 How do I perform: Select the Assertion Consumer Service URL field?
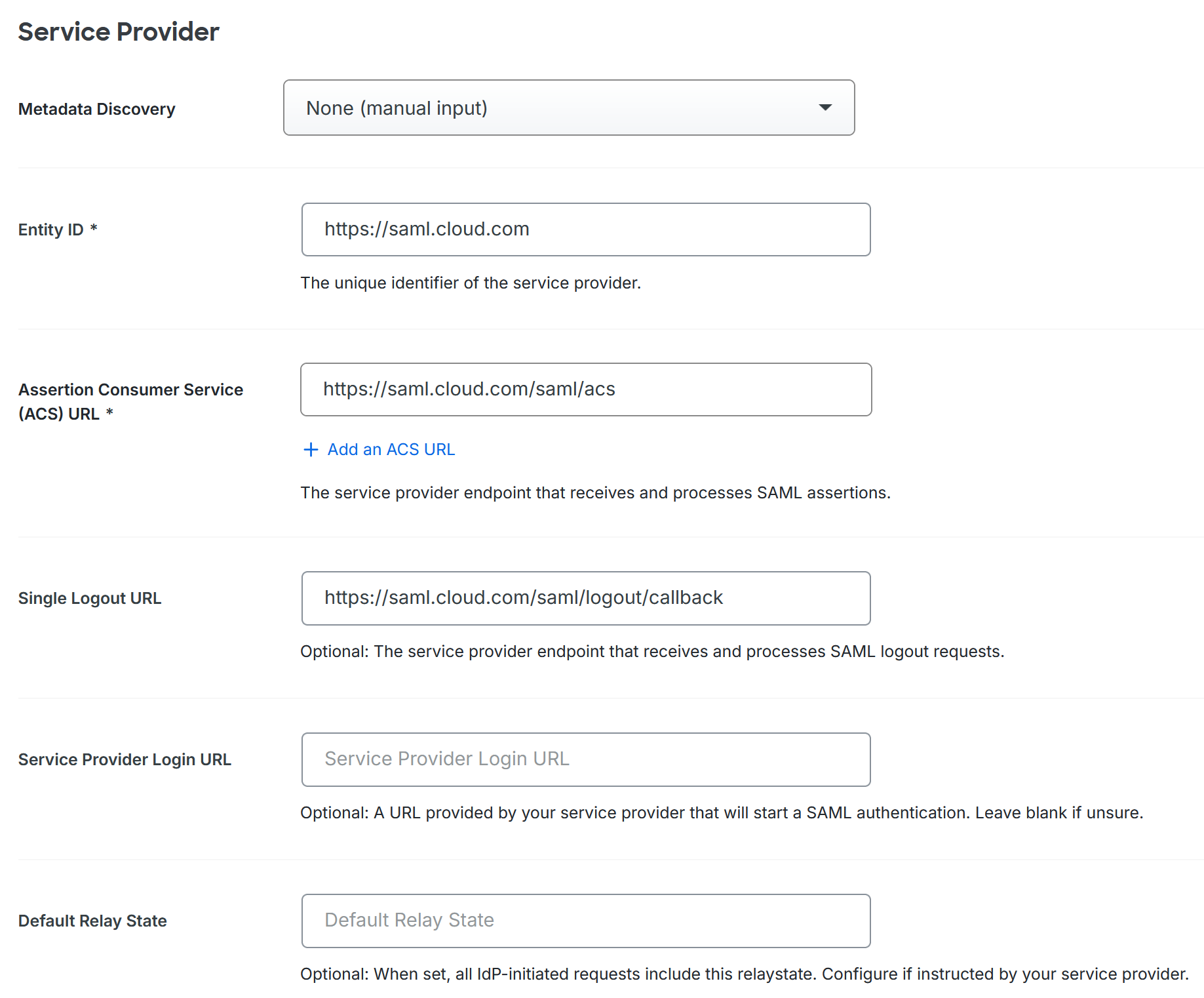[x=585, y=389]
